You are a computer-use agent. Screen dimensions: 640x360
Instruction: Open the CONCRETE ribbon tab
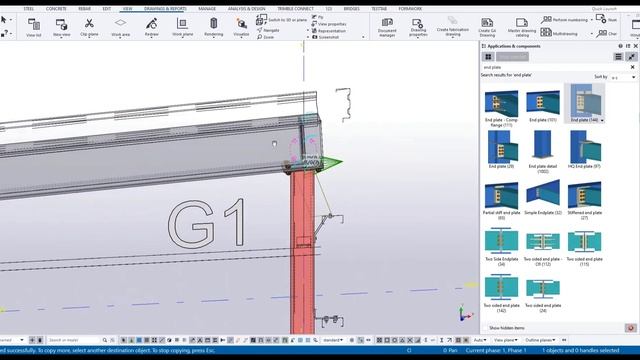(x=56, y=9)
